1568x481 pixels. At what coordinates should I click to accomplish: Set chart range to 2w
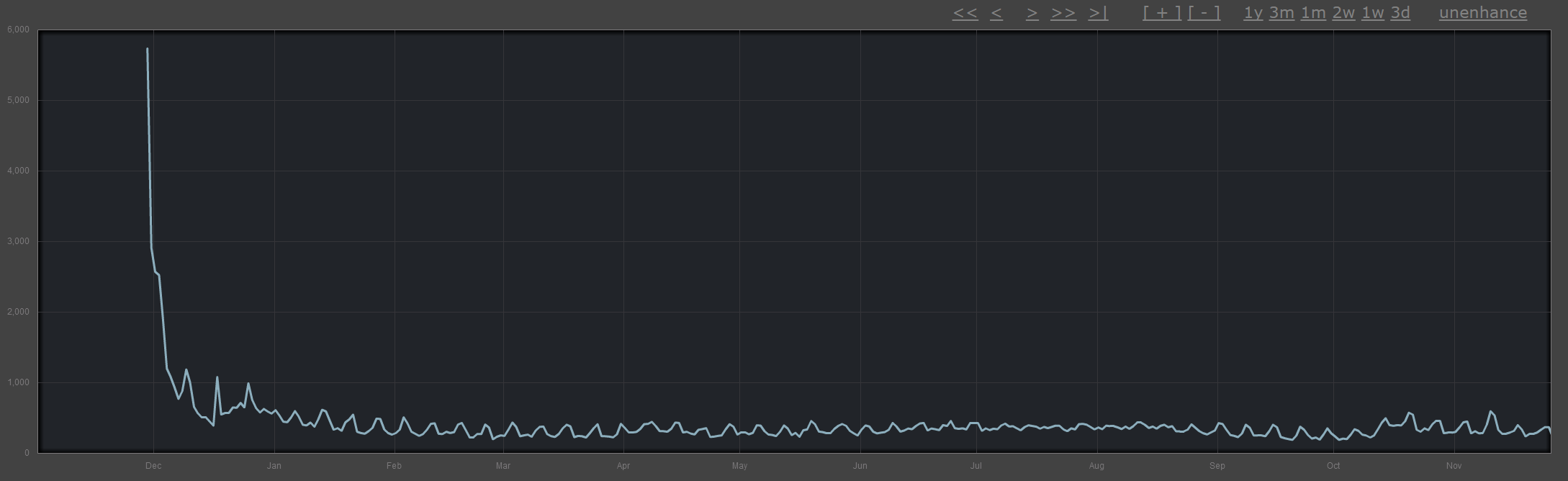(x=1343, y=13)
